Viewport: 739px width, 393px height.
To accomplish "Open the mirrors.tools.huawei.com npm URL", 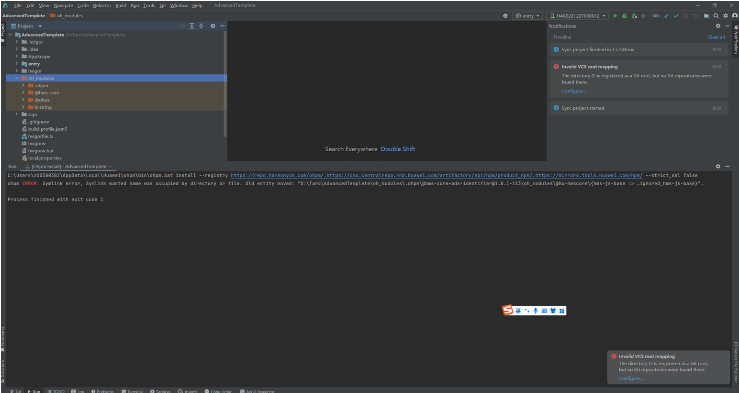I will [x=588, y=175].
